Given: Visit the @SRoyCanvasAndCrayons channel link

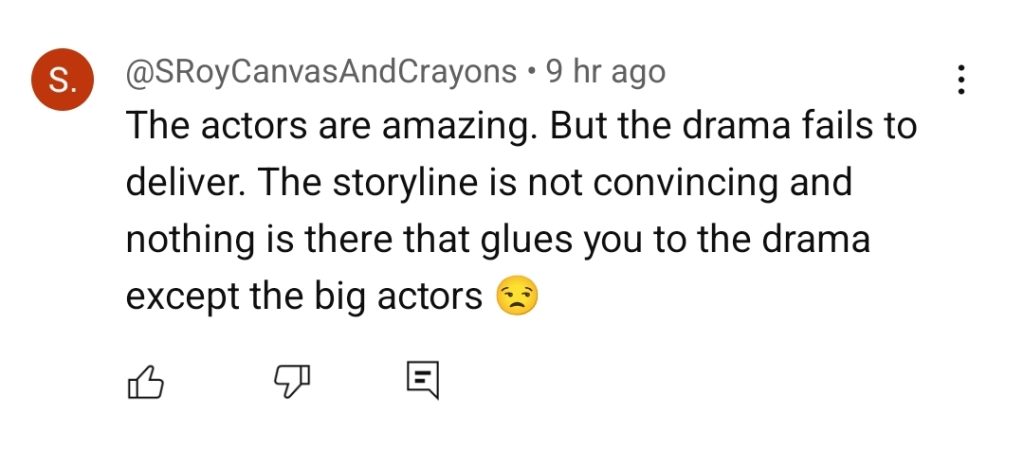Looking at the screenshot, I should tap(321, 73).
